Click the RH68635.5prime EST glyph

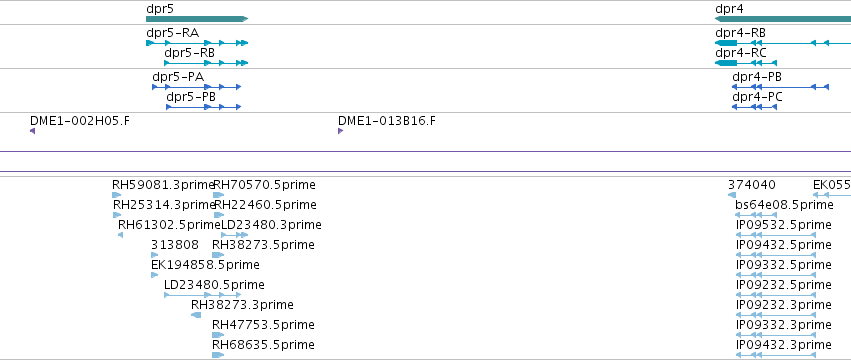tap(218, 355)
